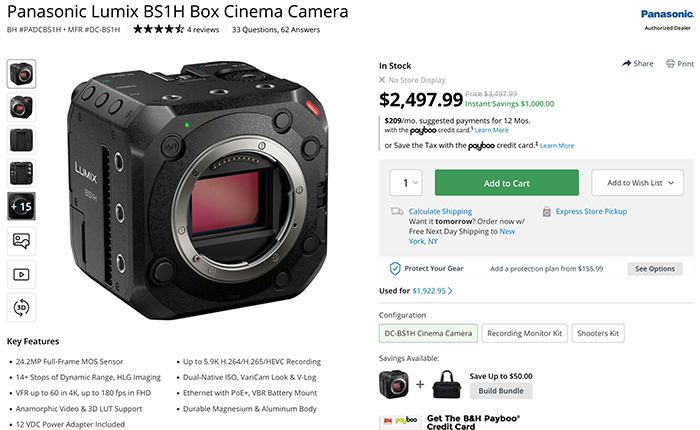Expand the used price offer chevron
The height and width of the screenshot is (430, 700).
point(450,291)
